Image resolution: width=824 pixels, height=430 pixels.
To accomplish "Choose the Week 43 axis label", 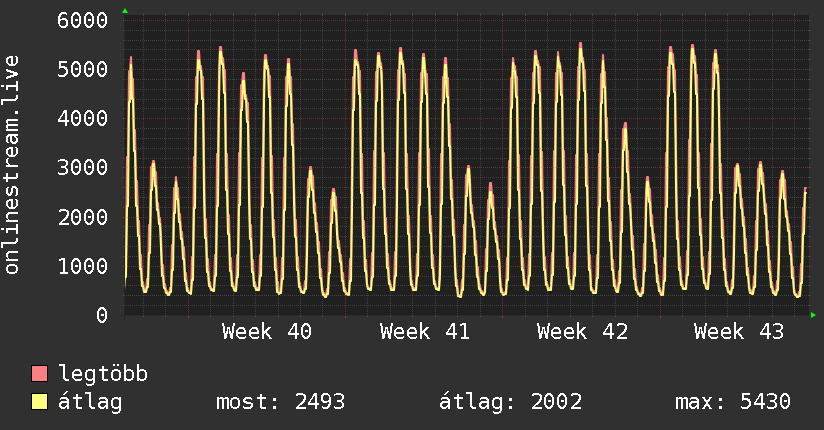I will pyautogui.click(x=740, y=331).
